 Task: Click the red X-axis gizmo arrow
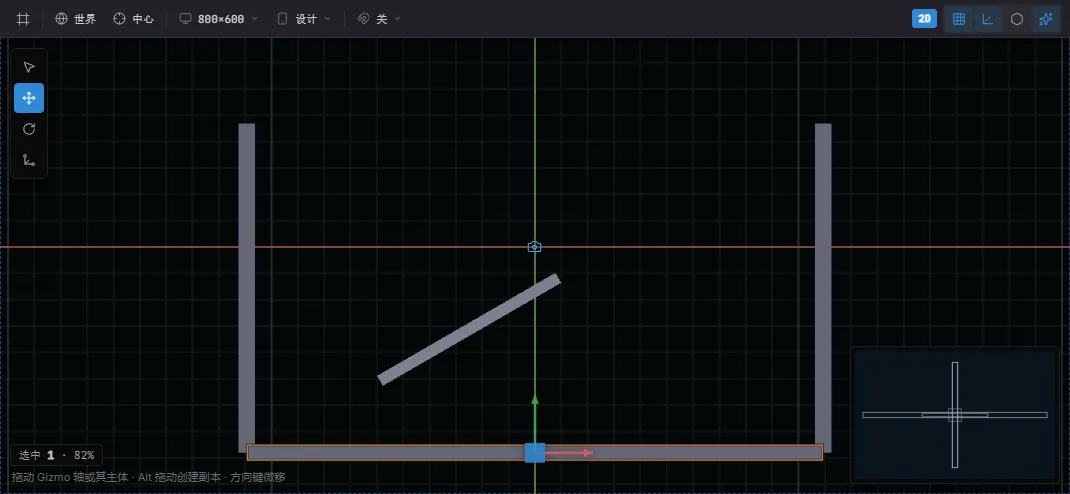(569, 452)
